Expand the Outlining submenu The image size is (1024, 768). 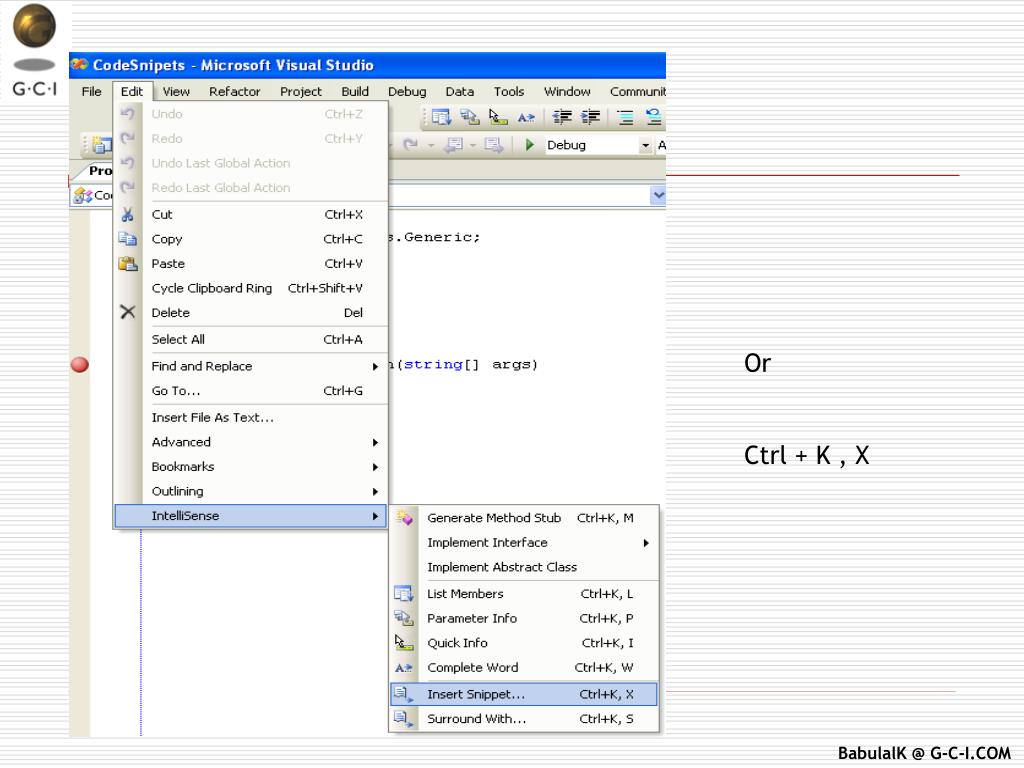click(251, 491)
